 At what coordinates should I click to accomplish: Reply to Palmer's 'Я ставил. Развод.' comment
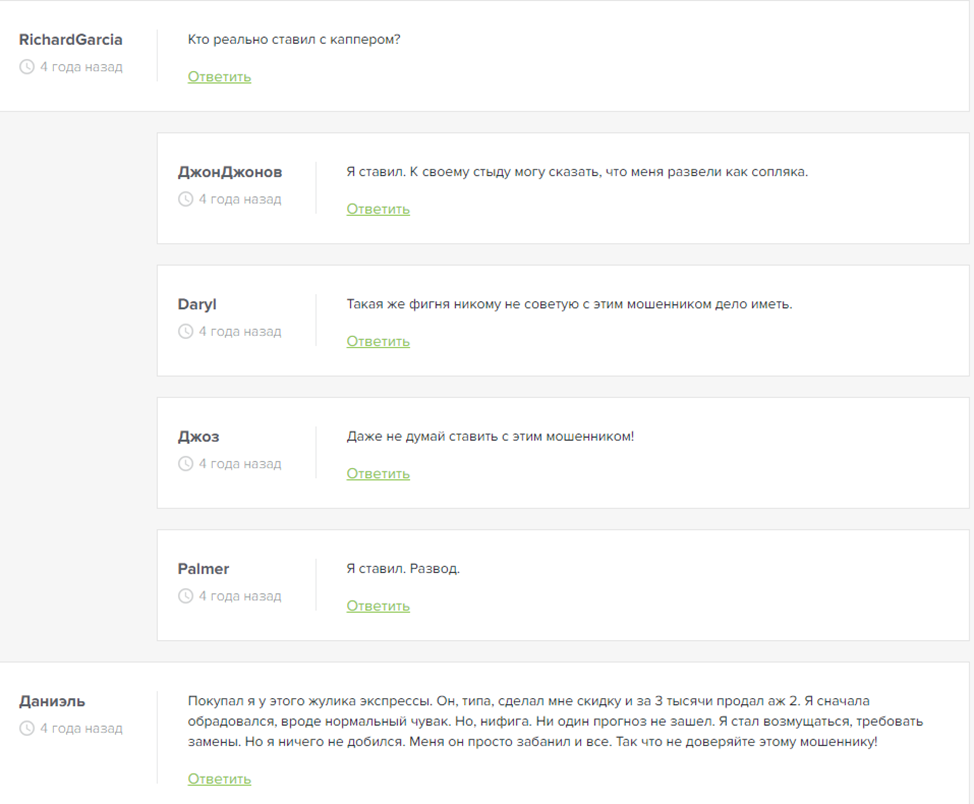tap(378, 606)
